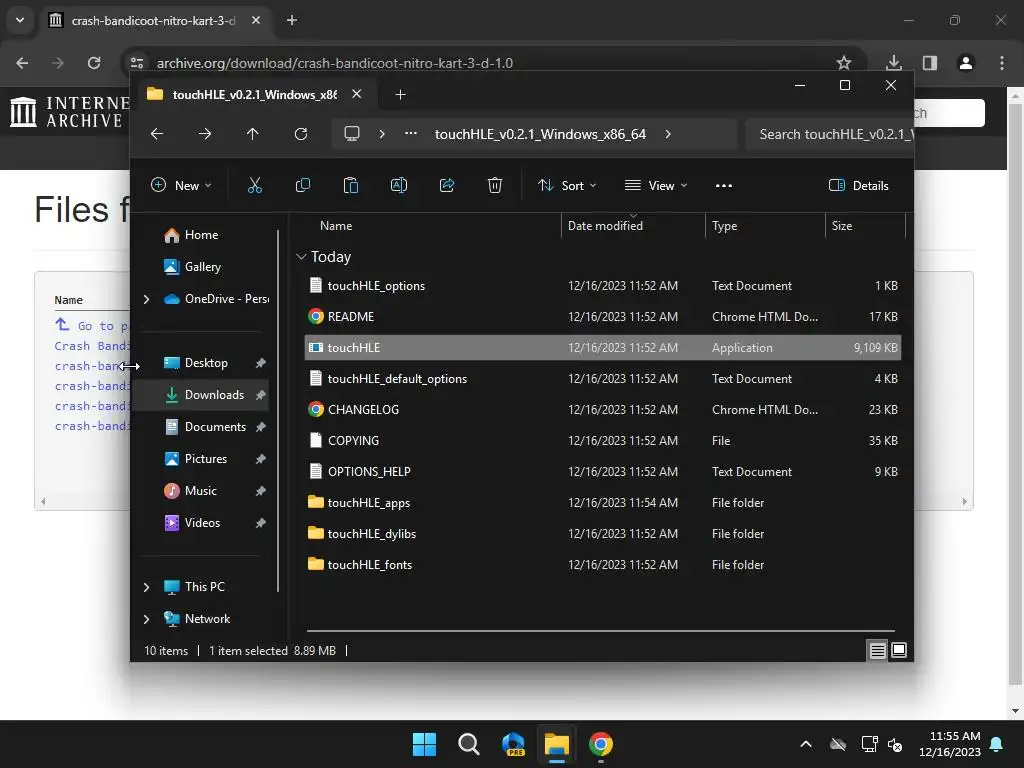Click the Chrome address bar URL
Image resolution: width=1024 pixels, height=768 pixels.
334,63
